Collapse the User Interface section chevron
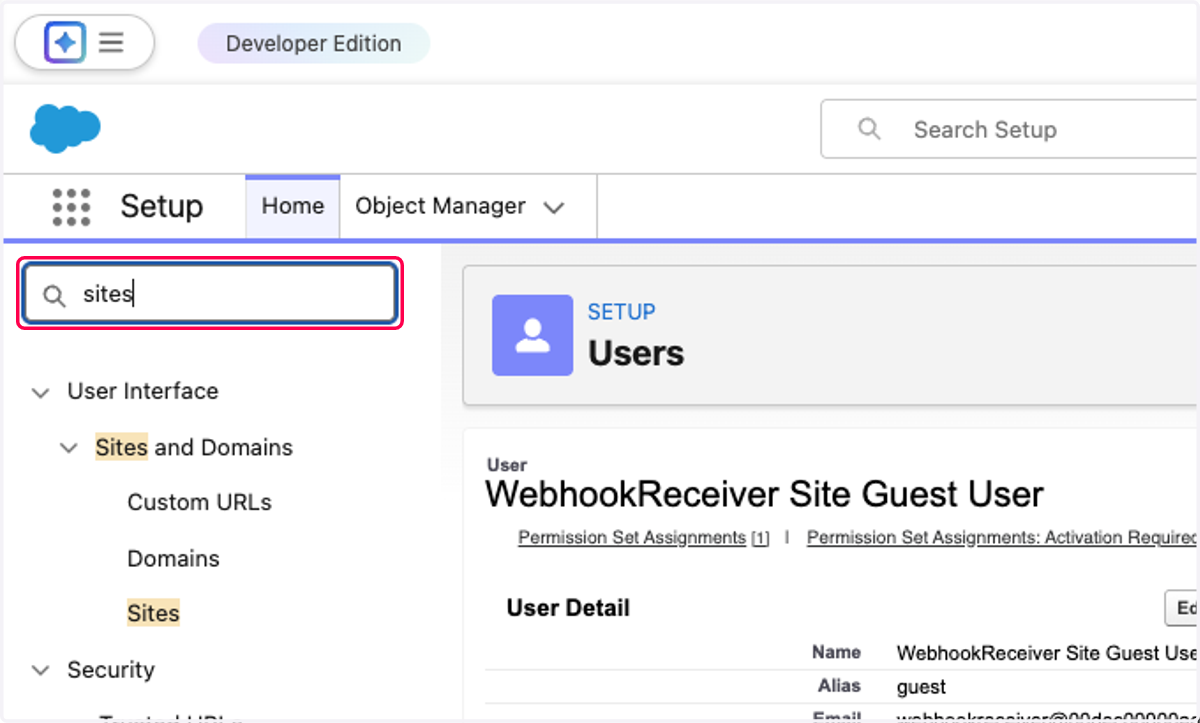 [x=40, y=392]
